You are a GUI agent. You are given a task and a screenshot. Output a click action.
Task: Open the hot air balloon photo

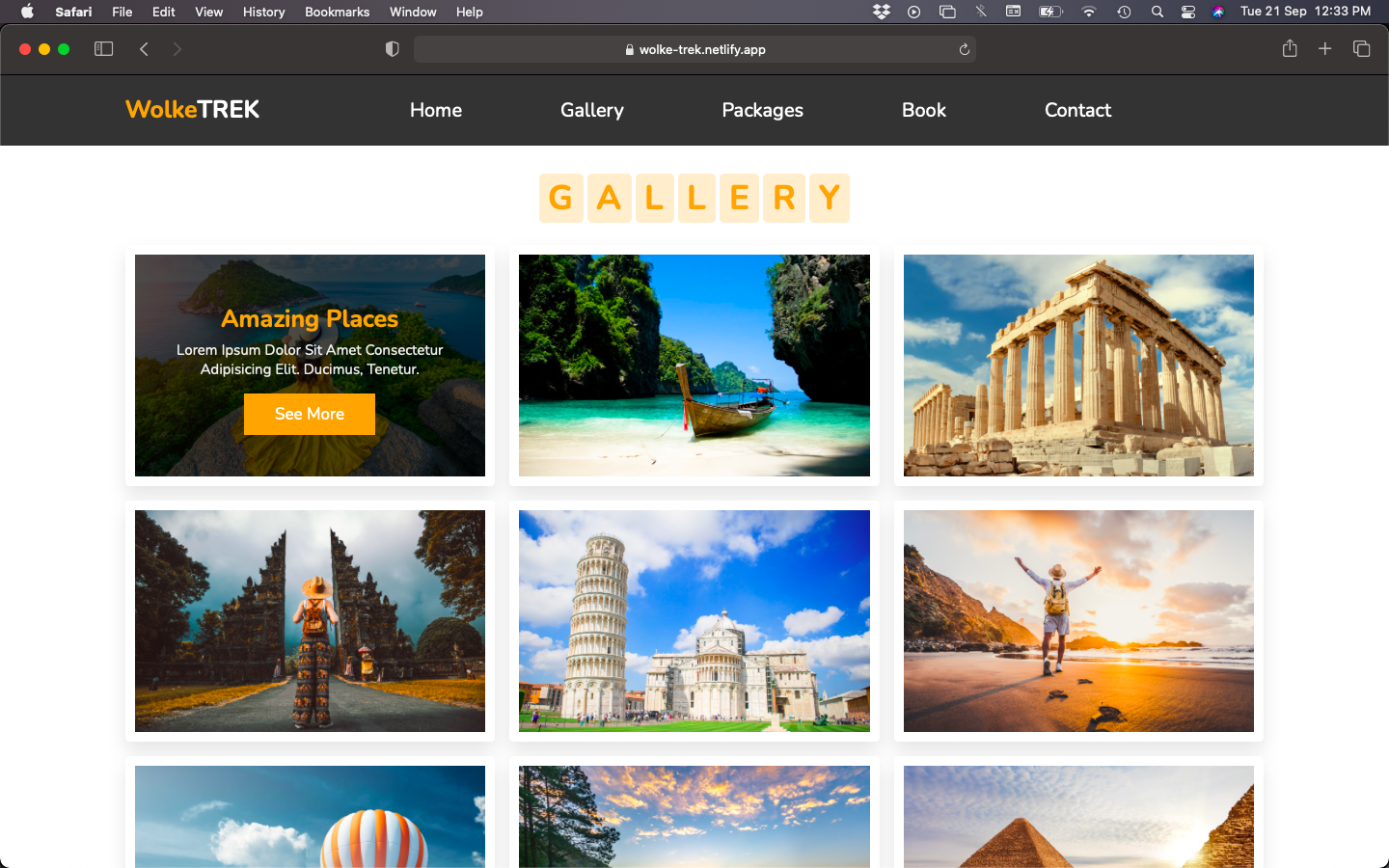click(310, 817)
